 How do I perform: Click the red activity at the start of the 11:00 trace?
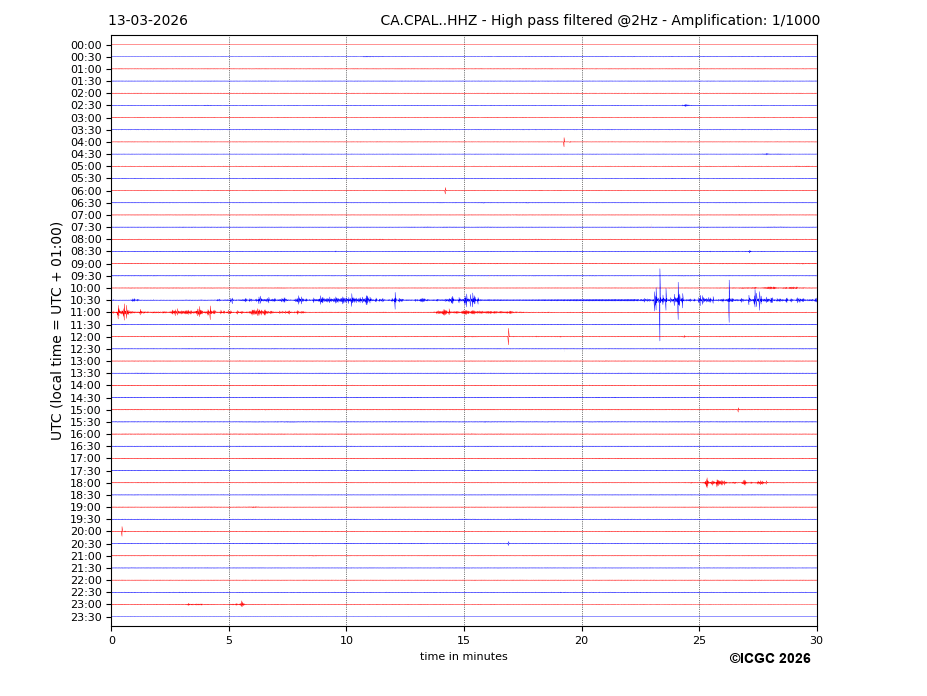(122, 312)
